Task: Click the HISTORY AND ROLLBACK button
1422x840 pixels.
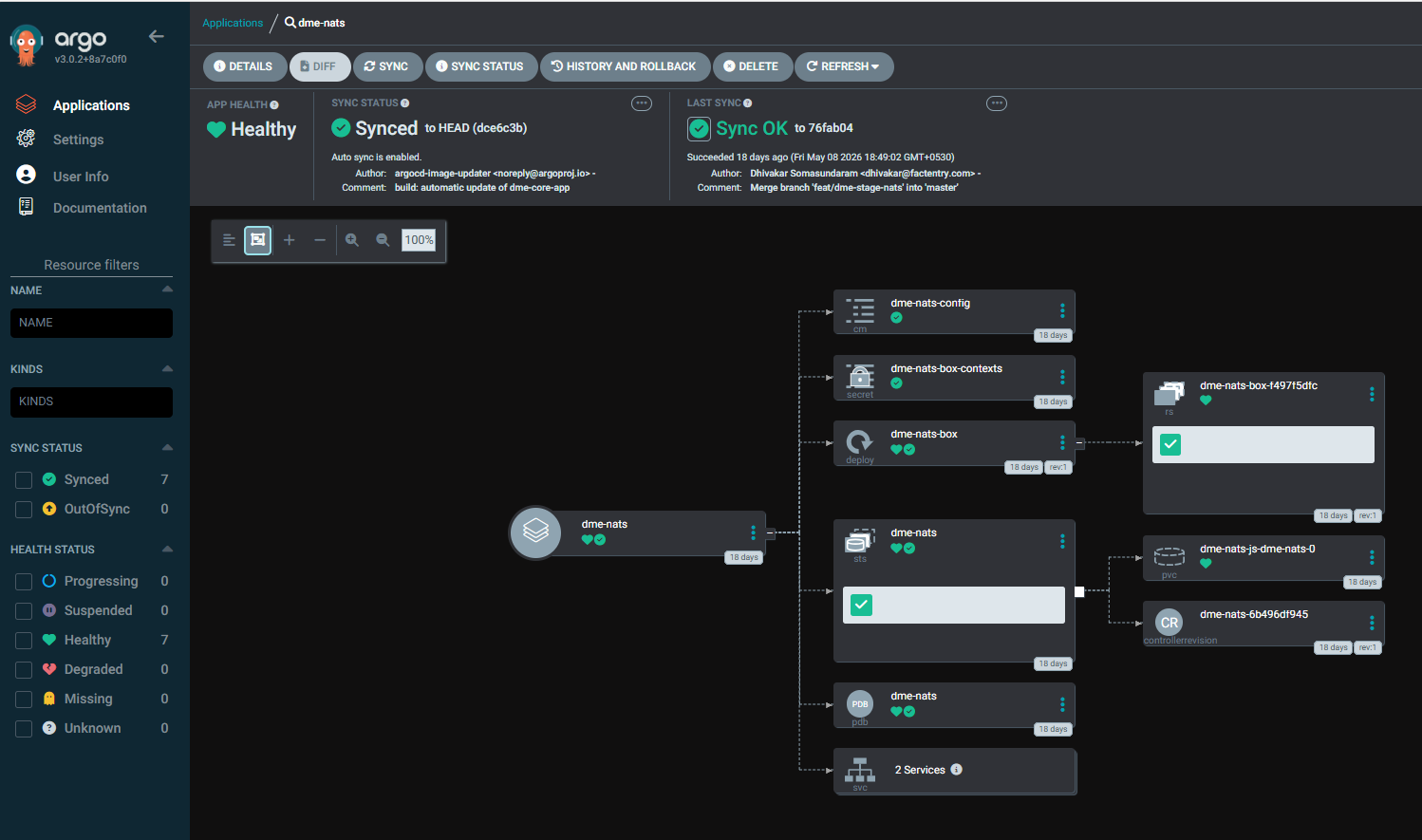Action: [625, 66]
